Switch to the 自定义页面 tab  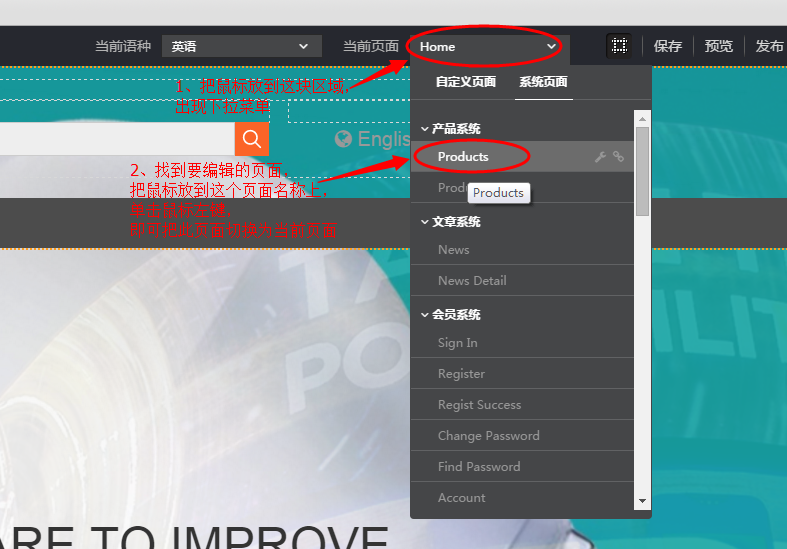click(x=466, y=82)
